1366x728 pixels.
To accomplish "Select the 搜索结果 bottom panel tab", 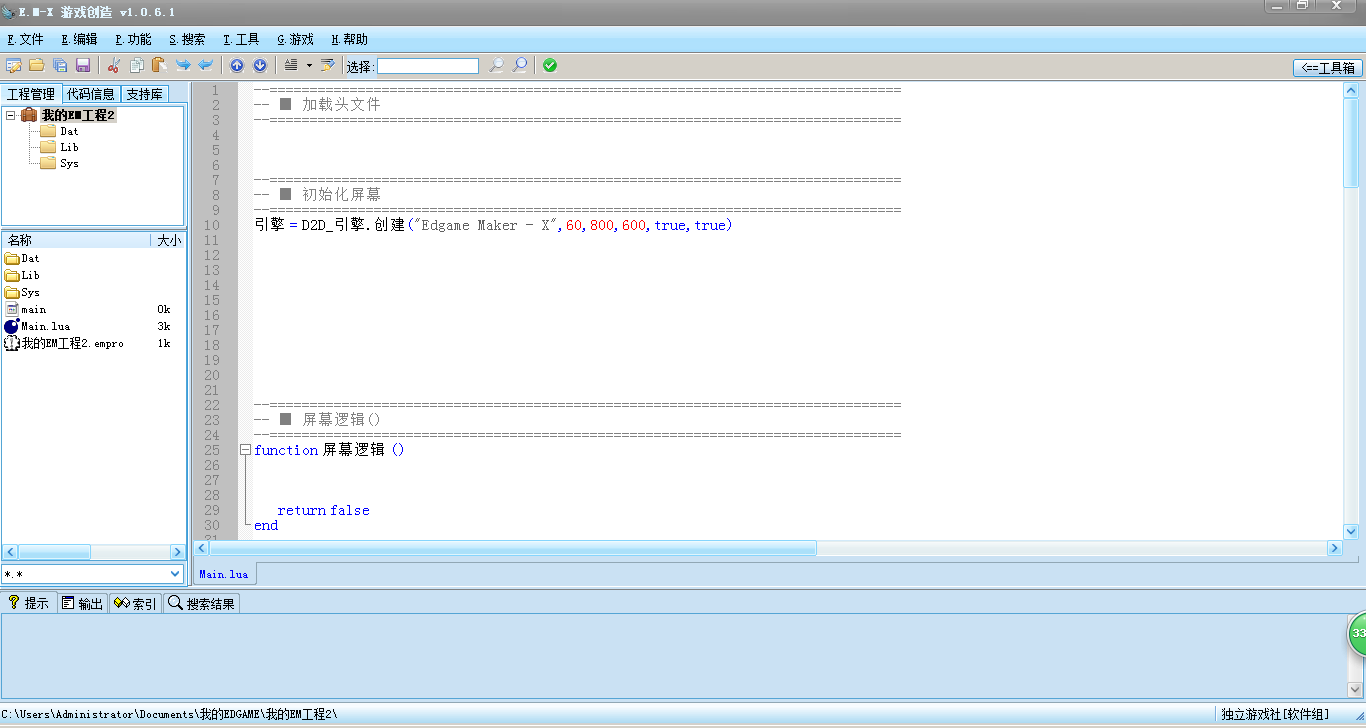I will (202, 603).
